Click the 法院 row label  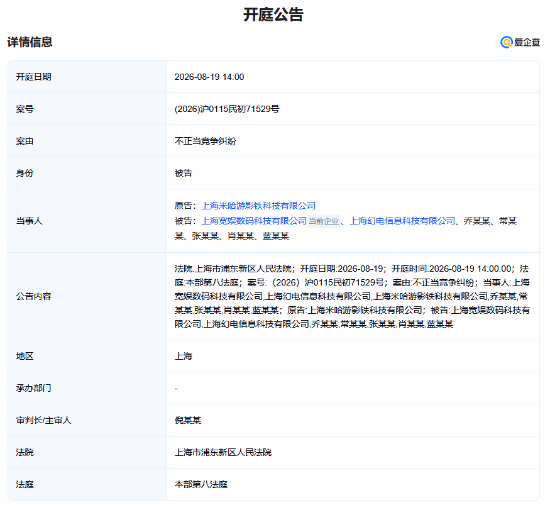[25, 452]
